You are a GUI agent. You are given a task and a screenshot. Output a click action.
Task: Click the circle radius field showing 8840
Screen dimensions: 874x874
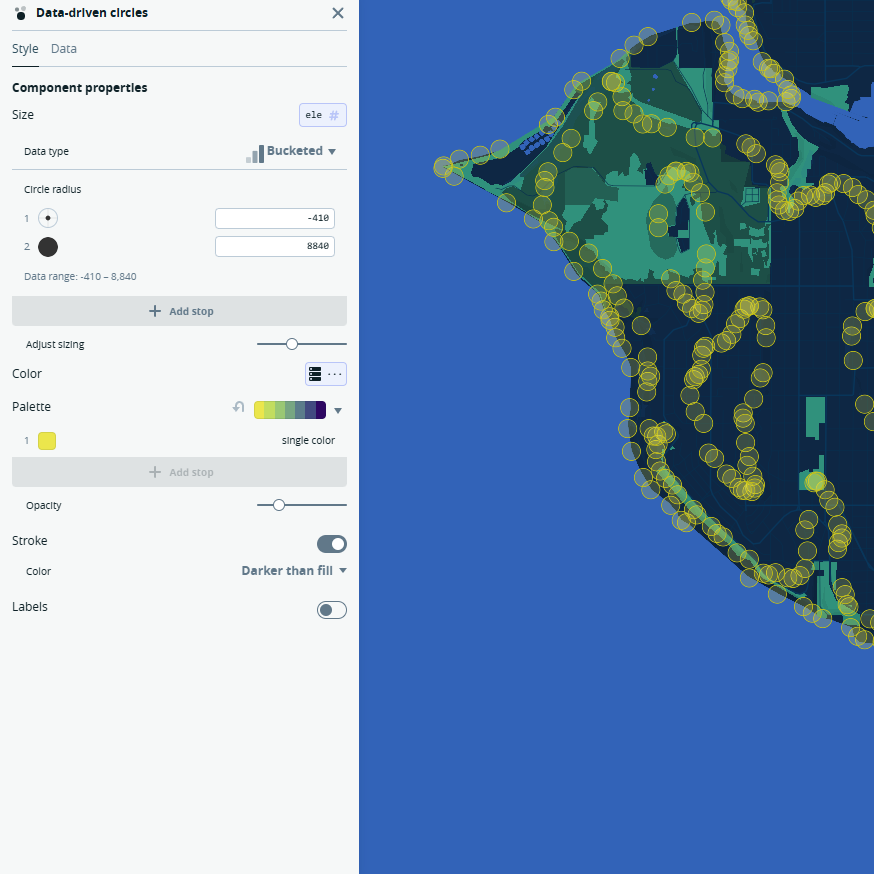click(274, 247)
